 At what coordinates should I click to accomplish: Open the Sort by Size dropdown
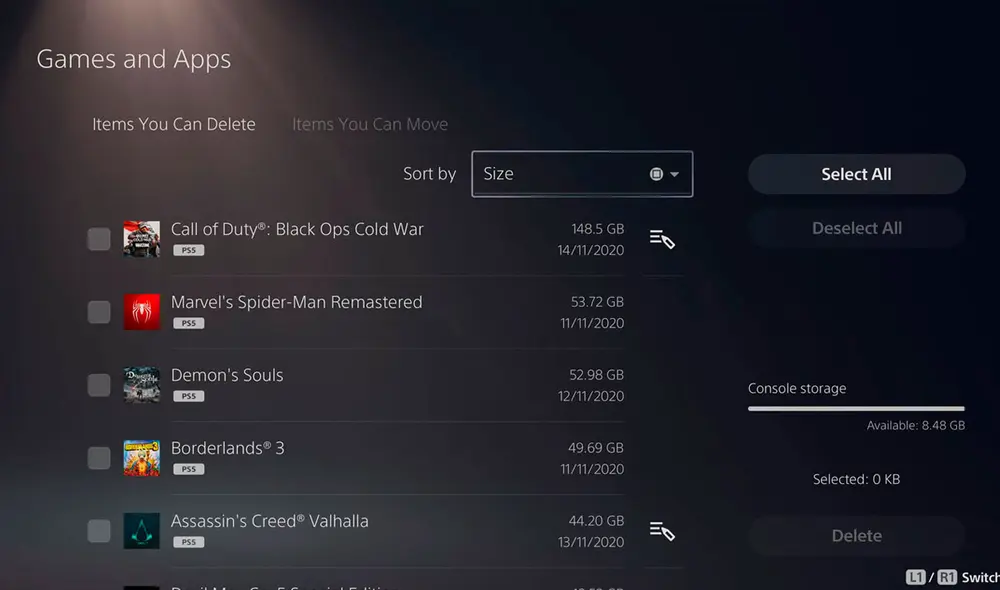[582, 174]
